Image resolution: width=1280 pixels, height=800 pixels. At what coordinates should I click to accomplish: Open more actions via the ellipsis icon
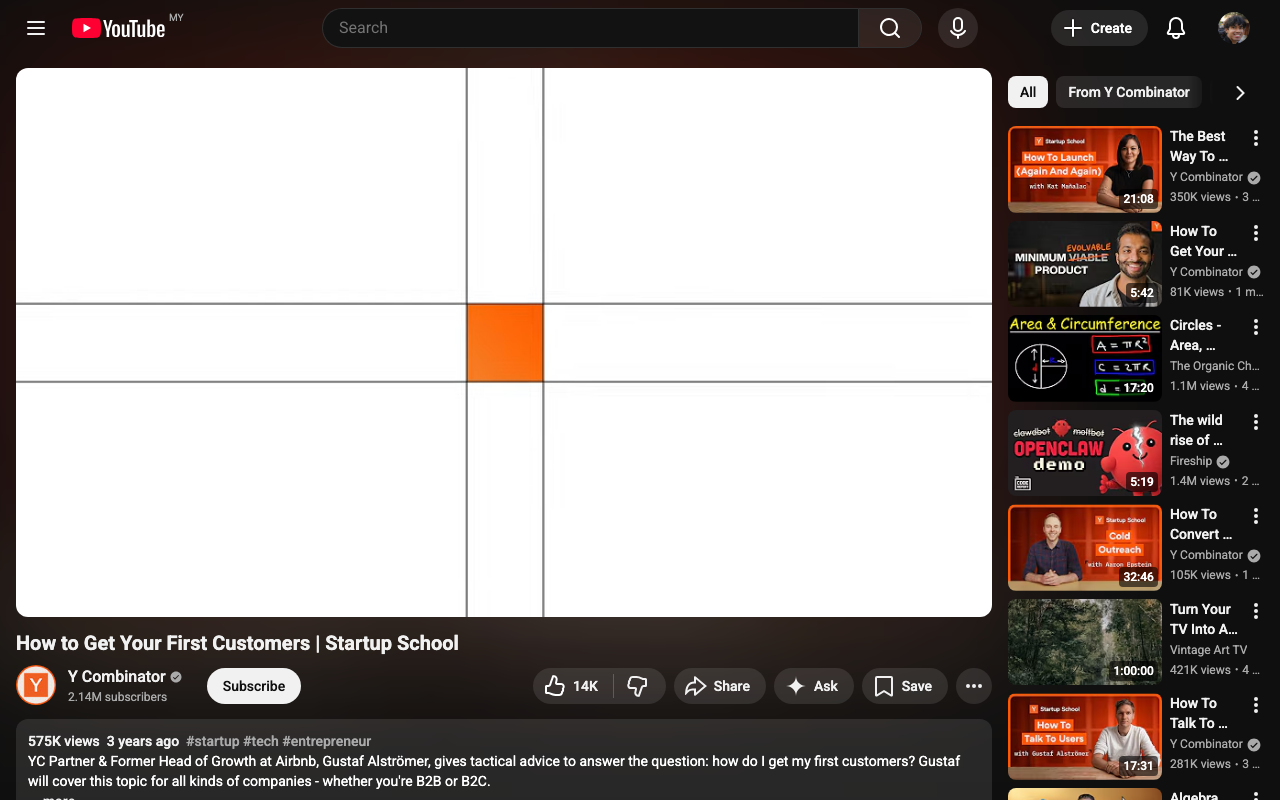973,686
